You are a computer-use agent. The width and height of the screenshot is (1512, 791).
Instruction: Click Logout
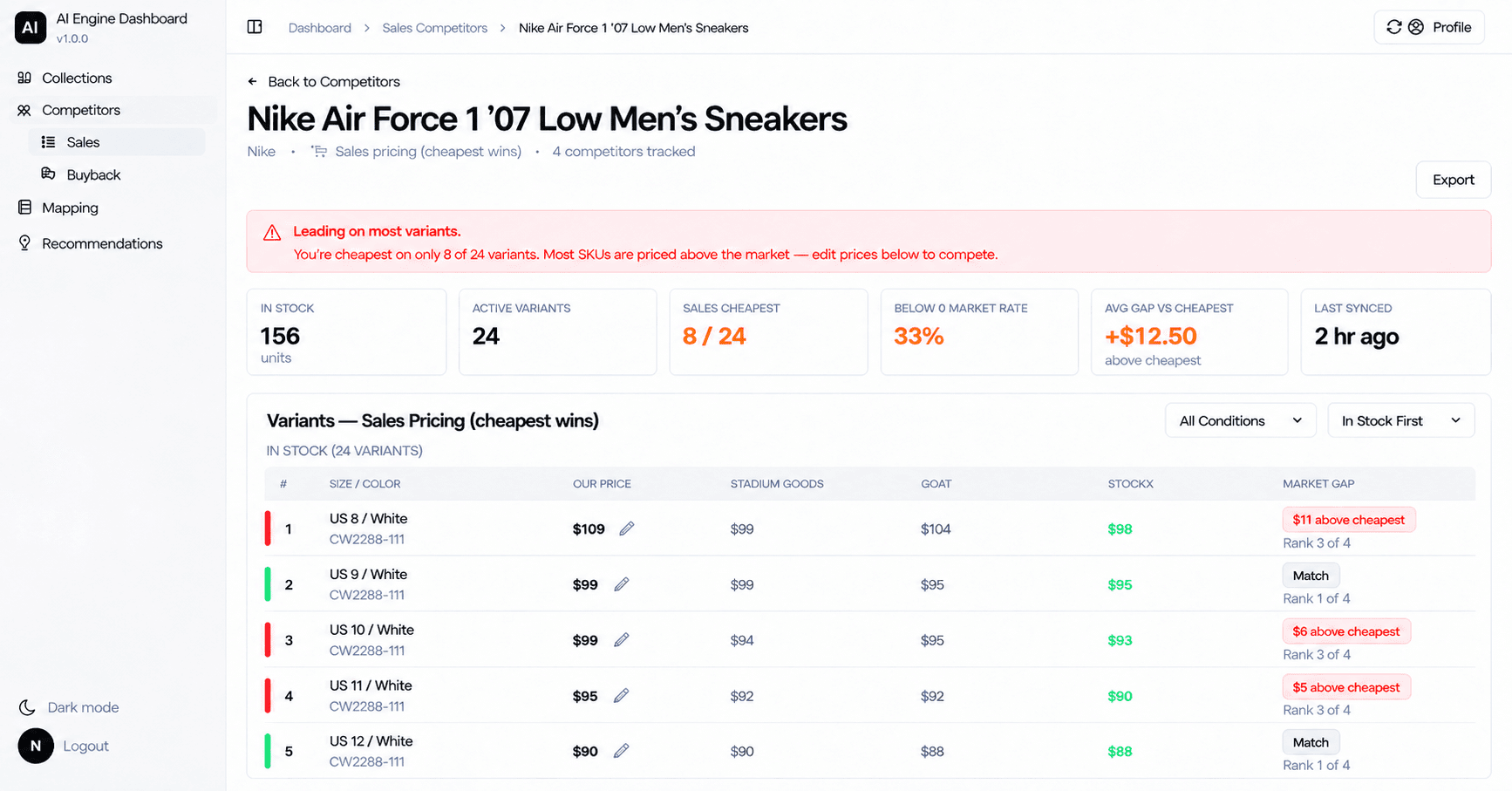click(x=85, y=746)
